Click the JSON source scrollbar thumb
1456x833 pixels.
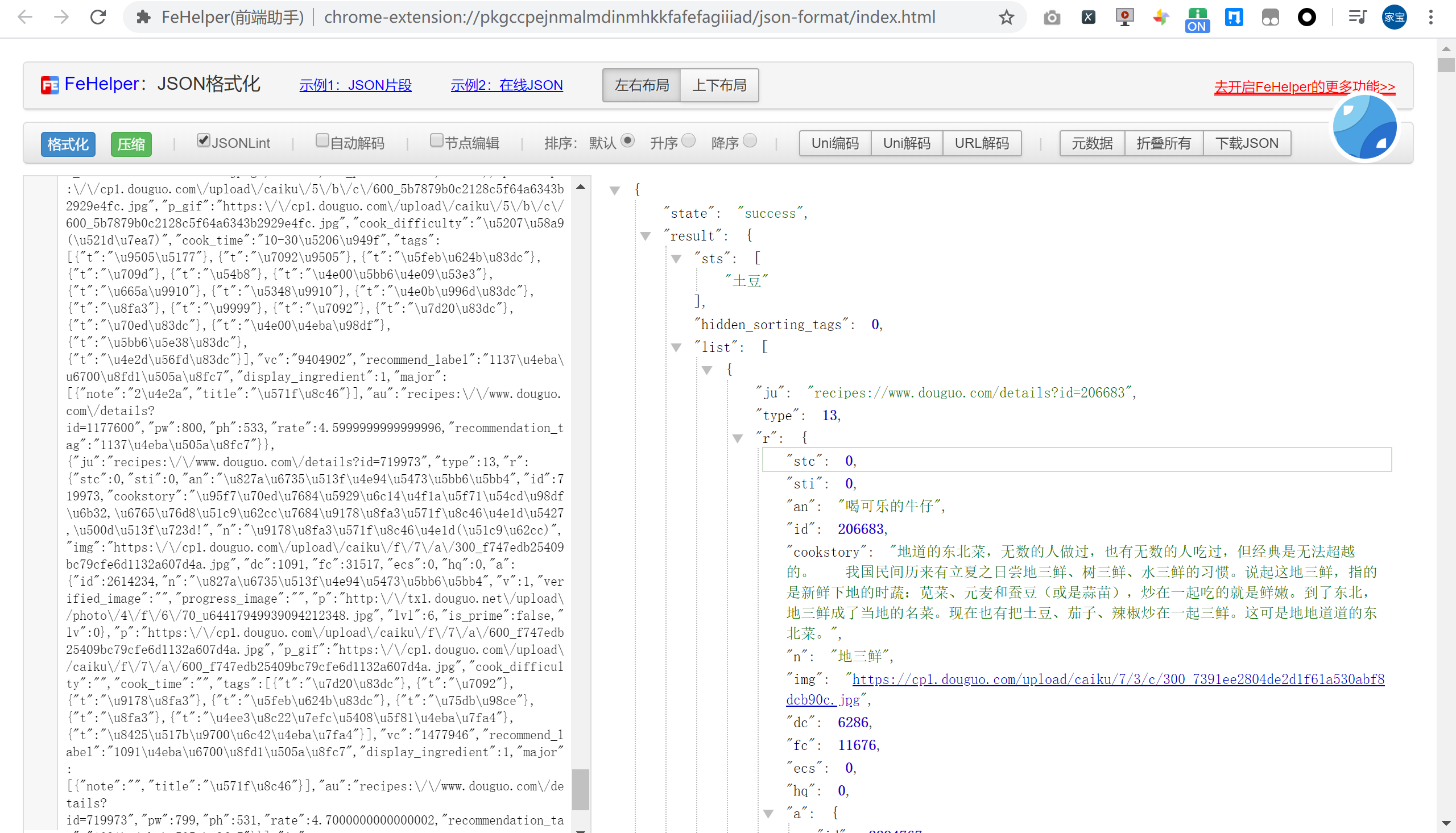coord(580,790)
